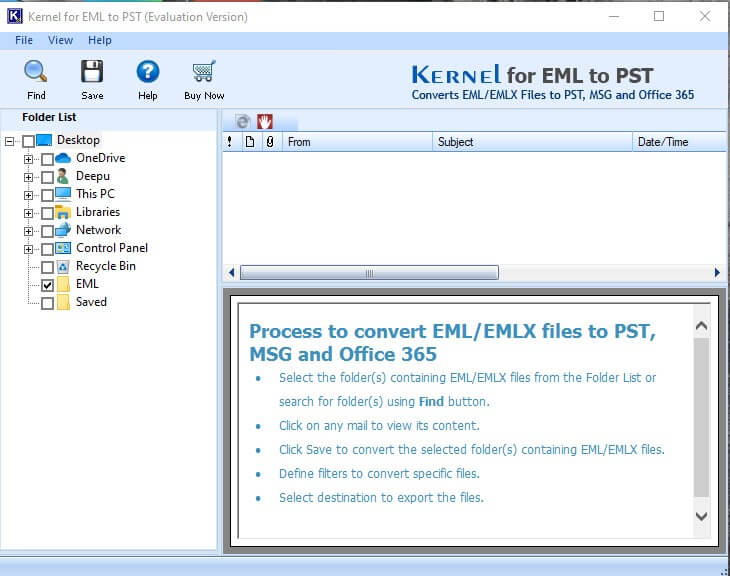Check the This PC checkbox
The image size is (730, 576).
pos(47,195)
